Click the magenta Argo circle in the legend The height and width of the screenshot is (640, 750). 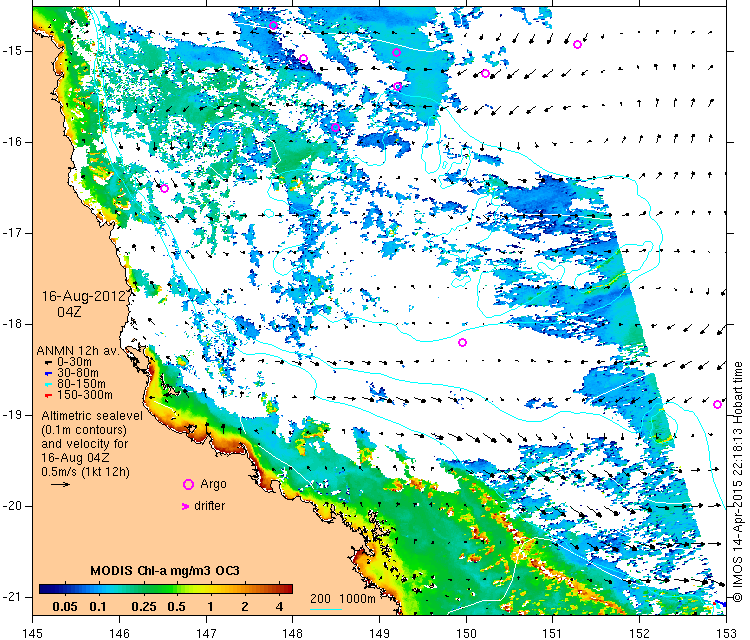point(188,485)
